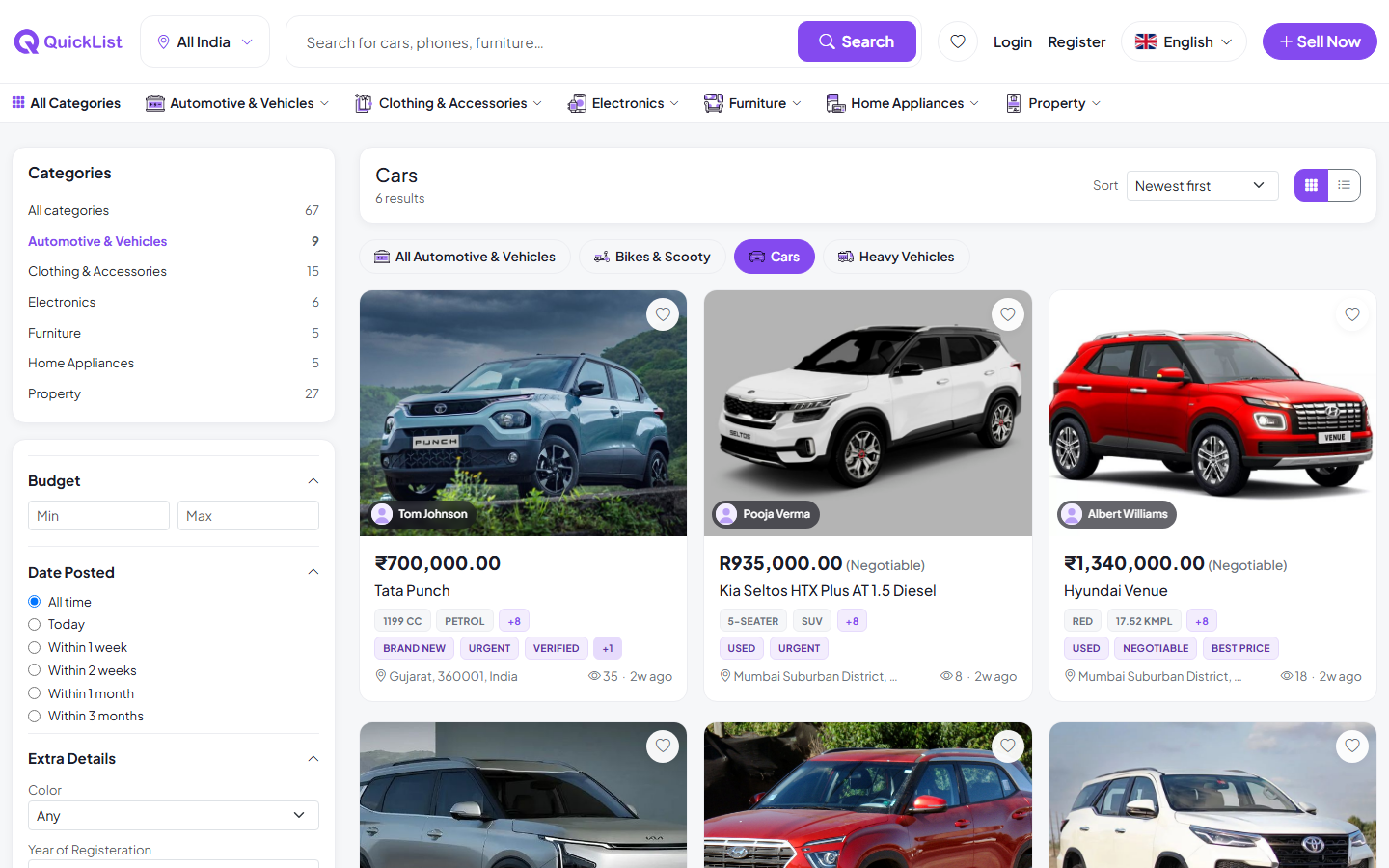This screenshot has width=1389, height=868.
Task: Click the location pin icon beside All India
Action: (x=163, y=41)
